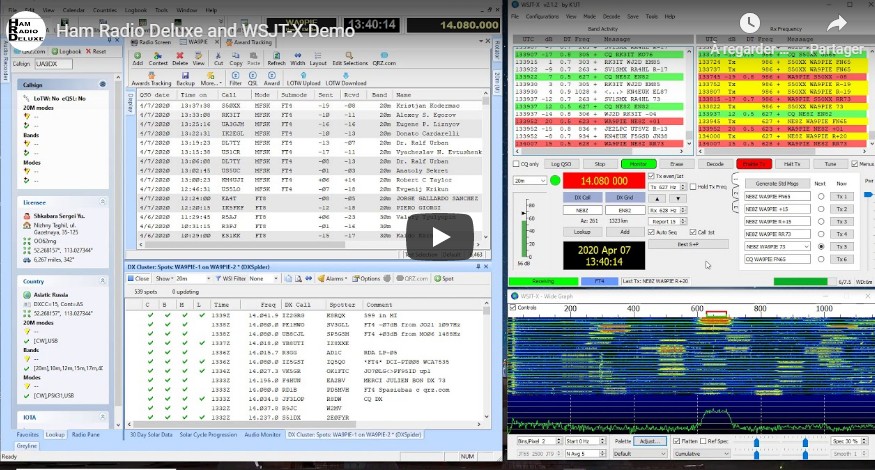875x470 pixels.
Task: Click the red Delete icon in Logbook
Action: pos(180,59)
